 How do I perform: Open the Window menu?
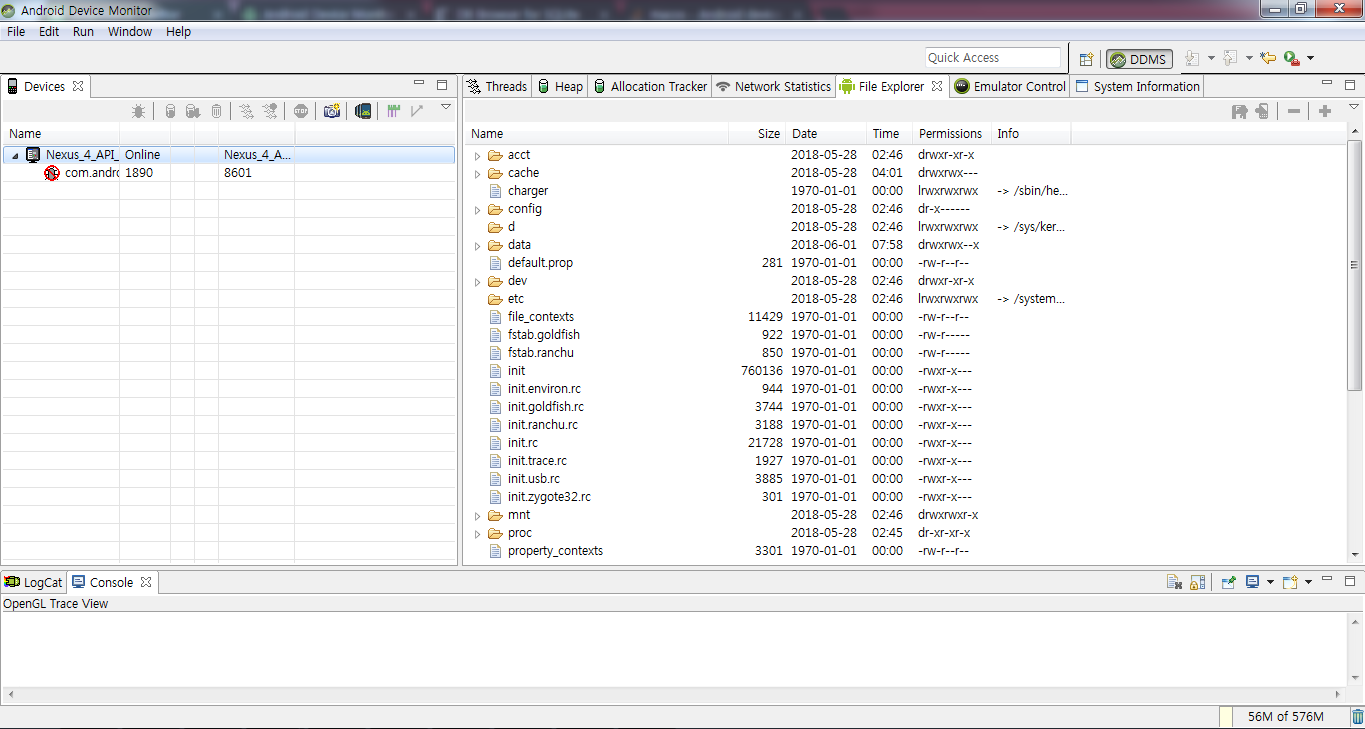(130, 32)
